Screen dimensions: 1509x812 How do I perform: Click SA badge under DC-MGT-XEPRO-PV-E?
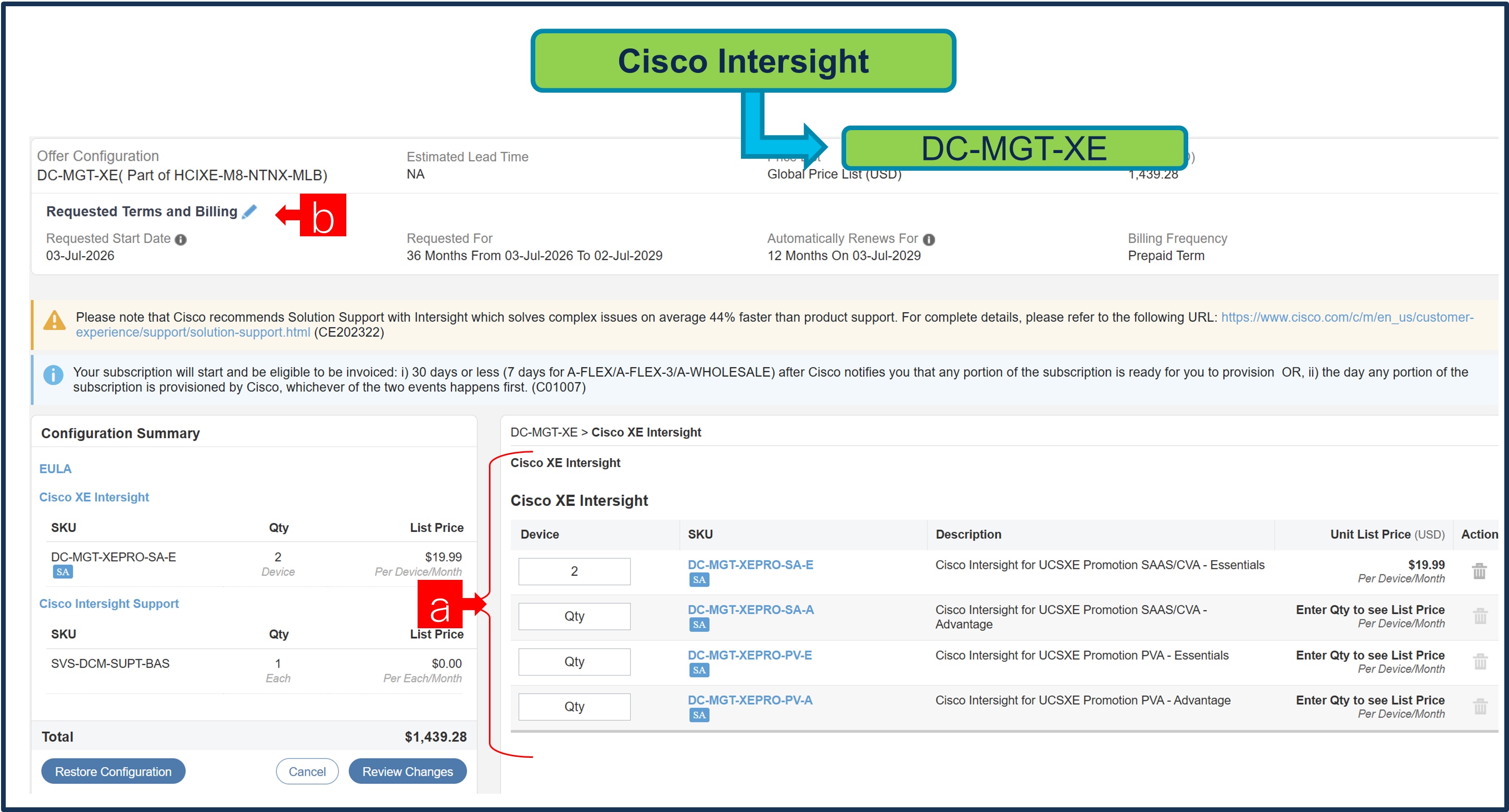[x=699, y=670]
